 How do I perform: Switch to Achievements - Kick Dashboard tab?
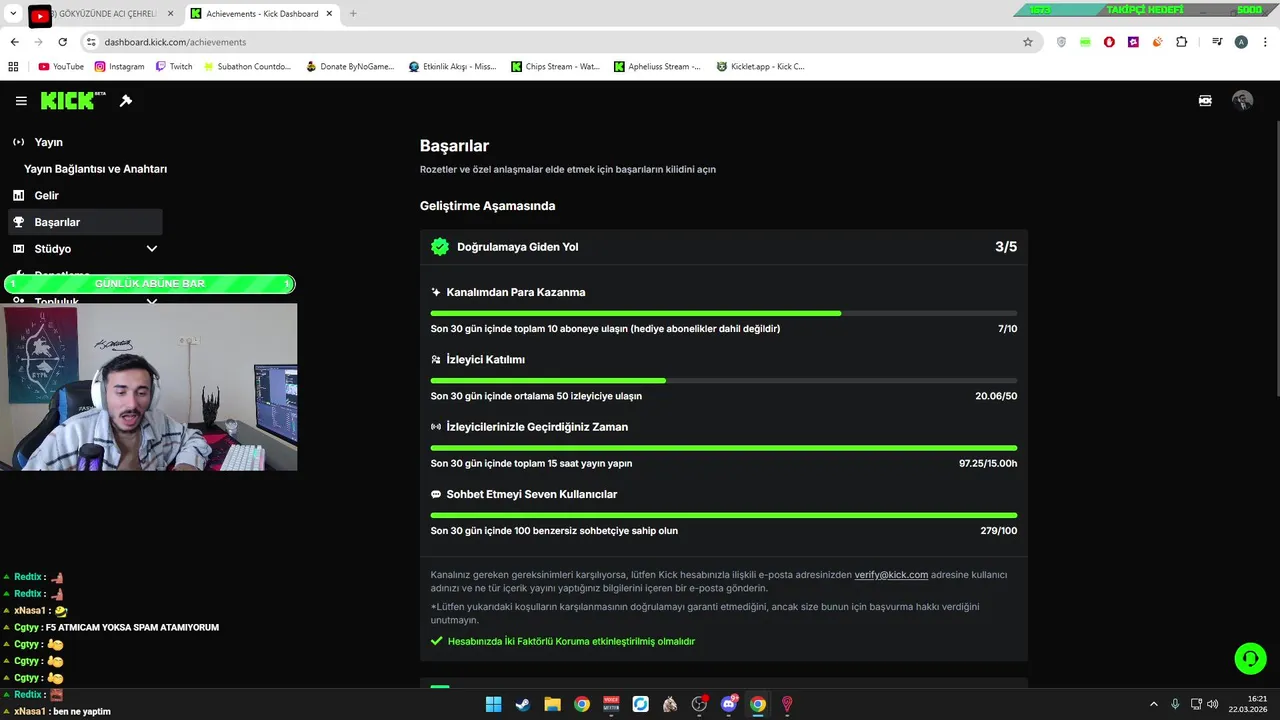262,14
